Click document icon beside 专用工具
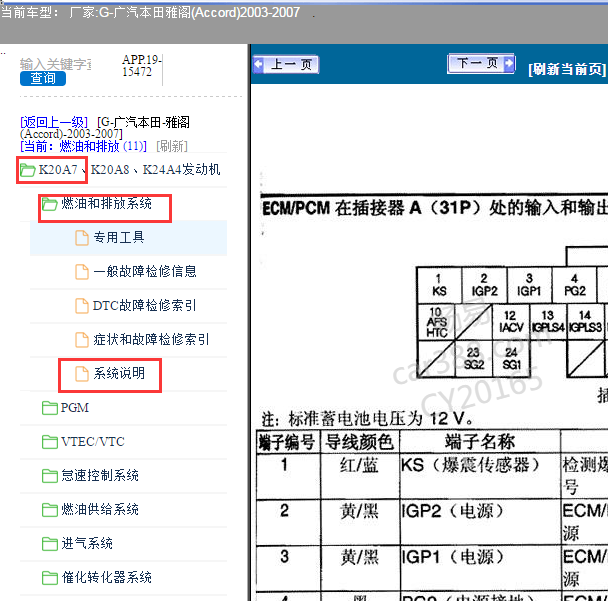 coord(81,238)
